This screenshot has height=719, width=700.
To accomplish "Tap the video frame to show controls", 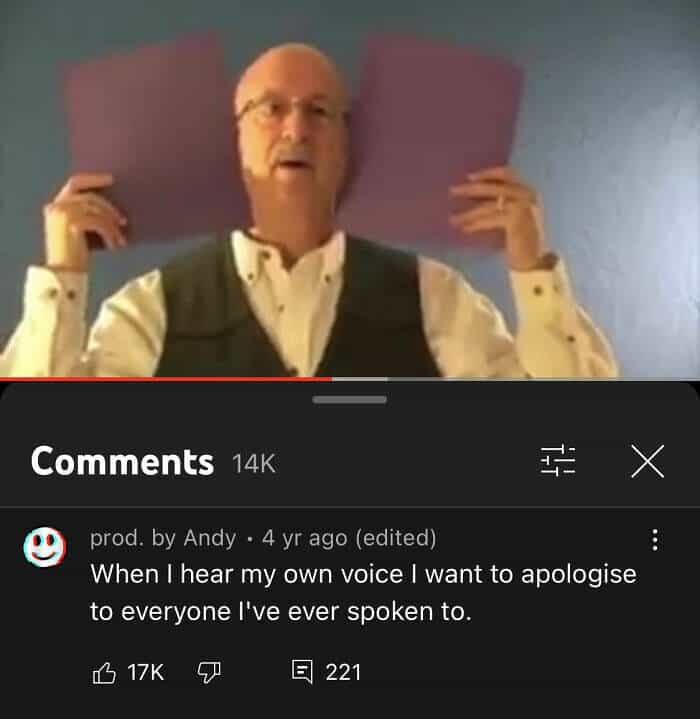I will (x=350, y=188).
